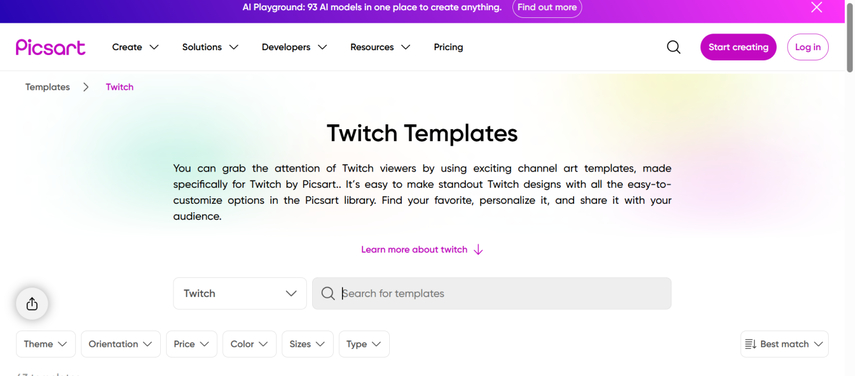Open the Twitch category dropdown
Screen dimensions: 855x376
tap(240, 294)
